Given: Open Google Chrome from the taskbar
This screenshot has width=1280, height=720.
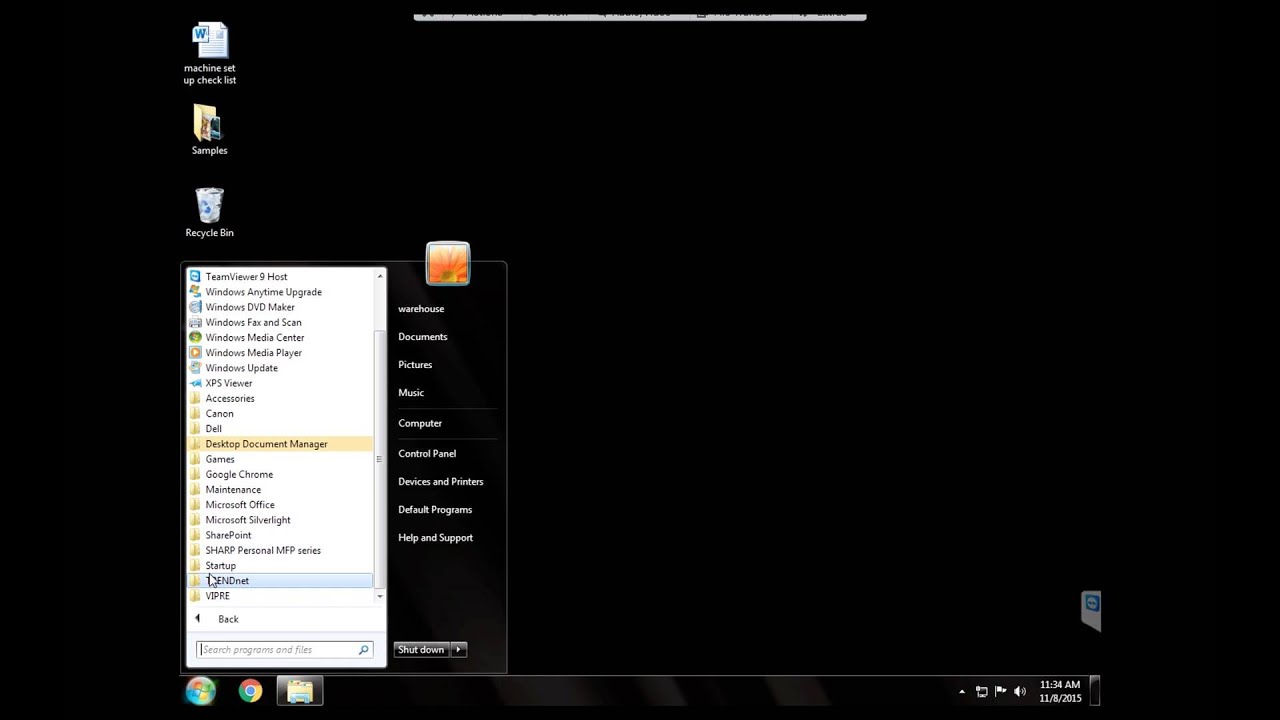Looking at the screenshot, I should click(250, 691).
